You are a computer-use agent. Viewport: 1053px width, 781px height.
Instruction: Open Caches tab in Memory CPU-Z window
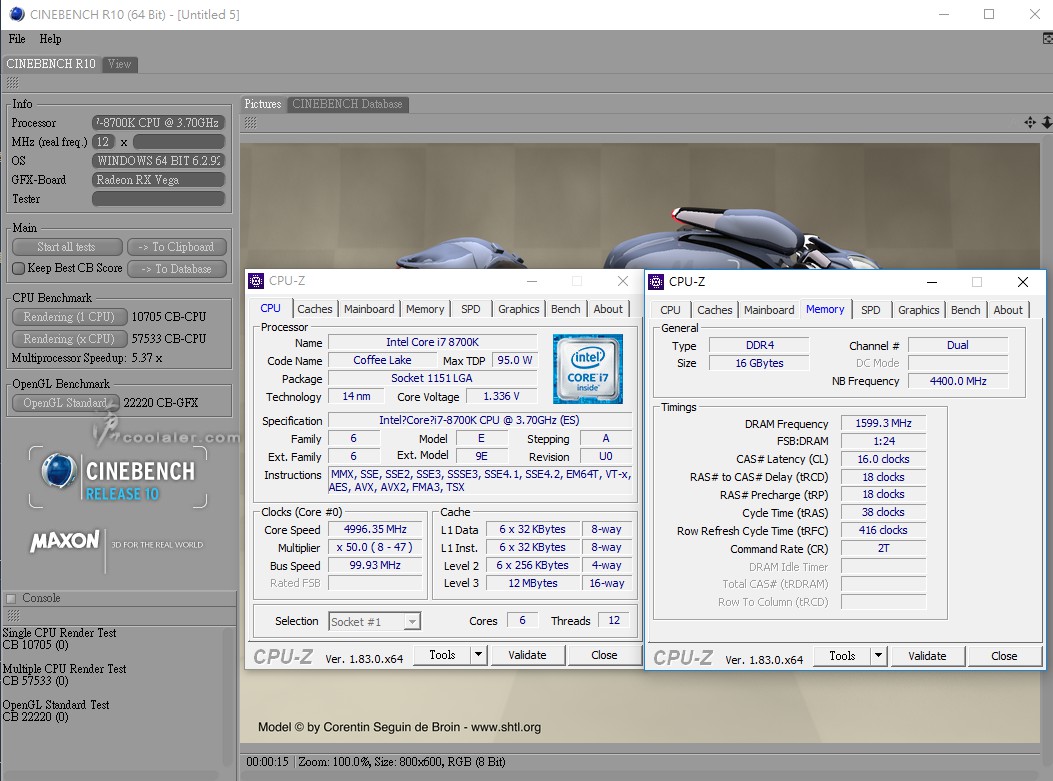(x=715, y=310)
